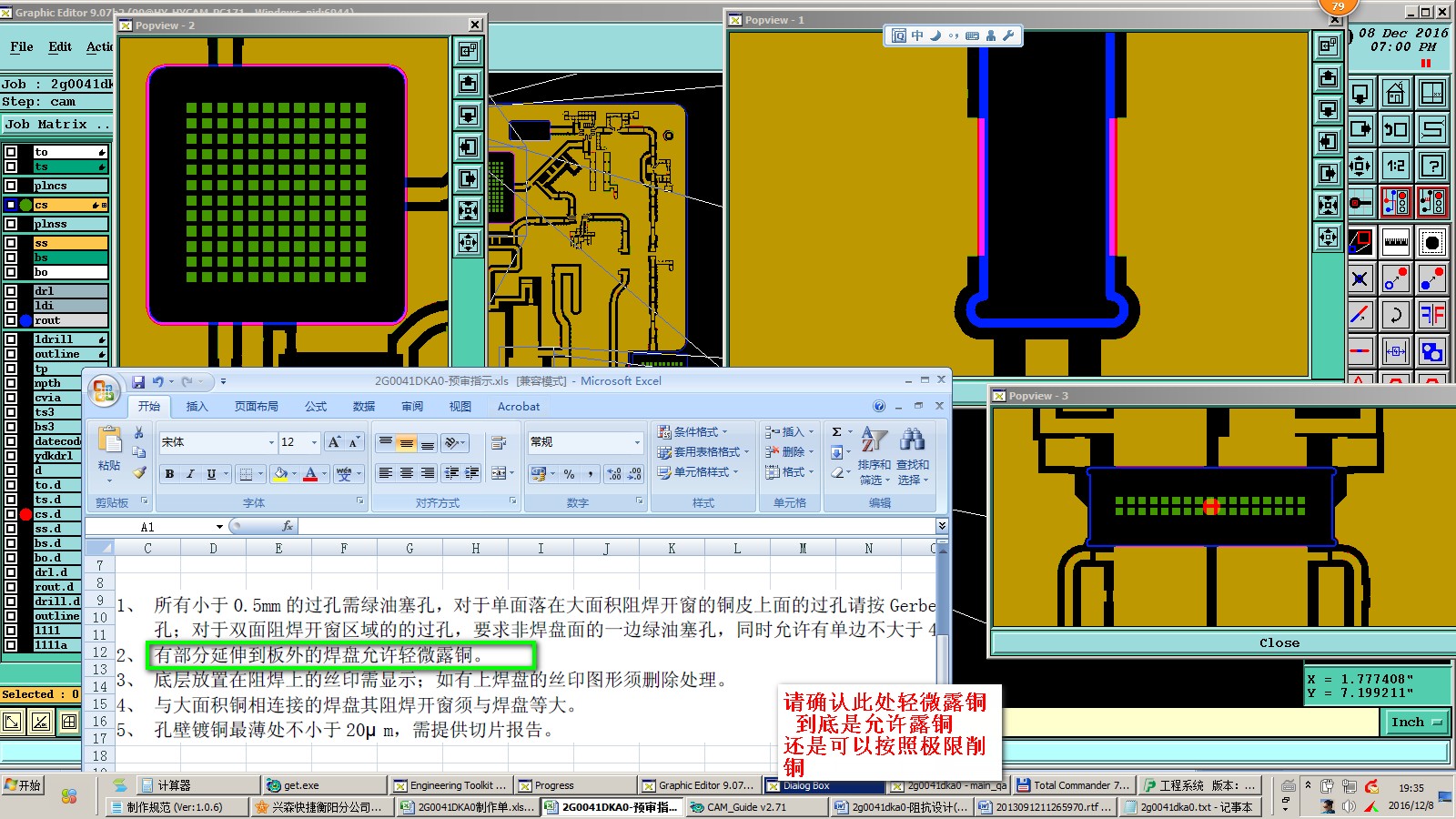This screenshot has width=1456, height=819.
Task: Open the font name dropdown in Excel
Action: click(271, 442)
